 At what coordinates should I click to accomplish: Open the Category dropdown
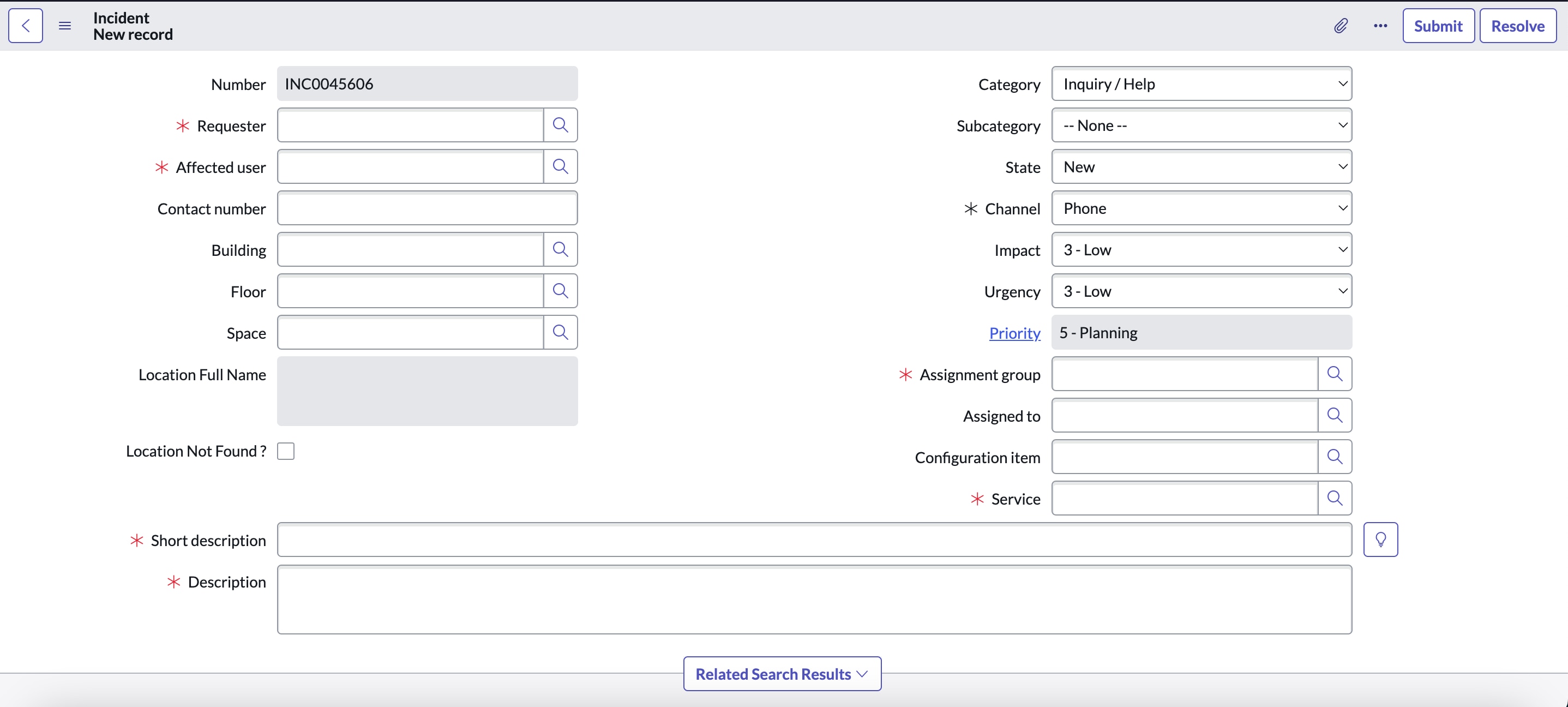click(1201, 84)
